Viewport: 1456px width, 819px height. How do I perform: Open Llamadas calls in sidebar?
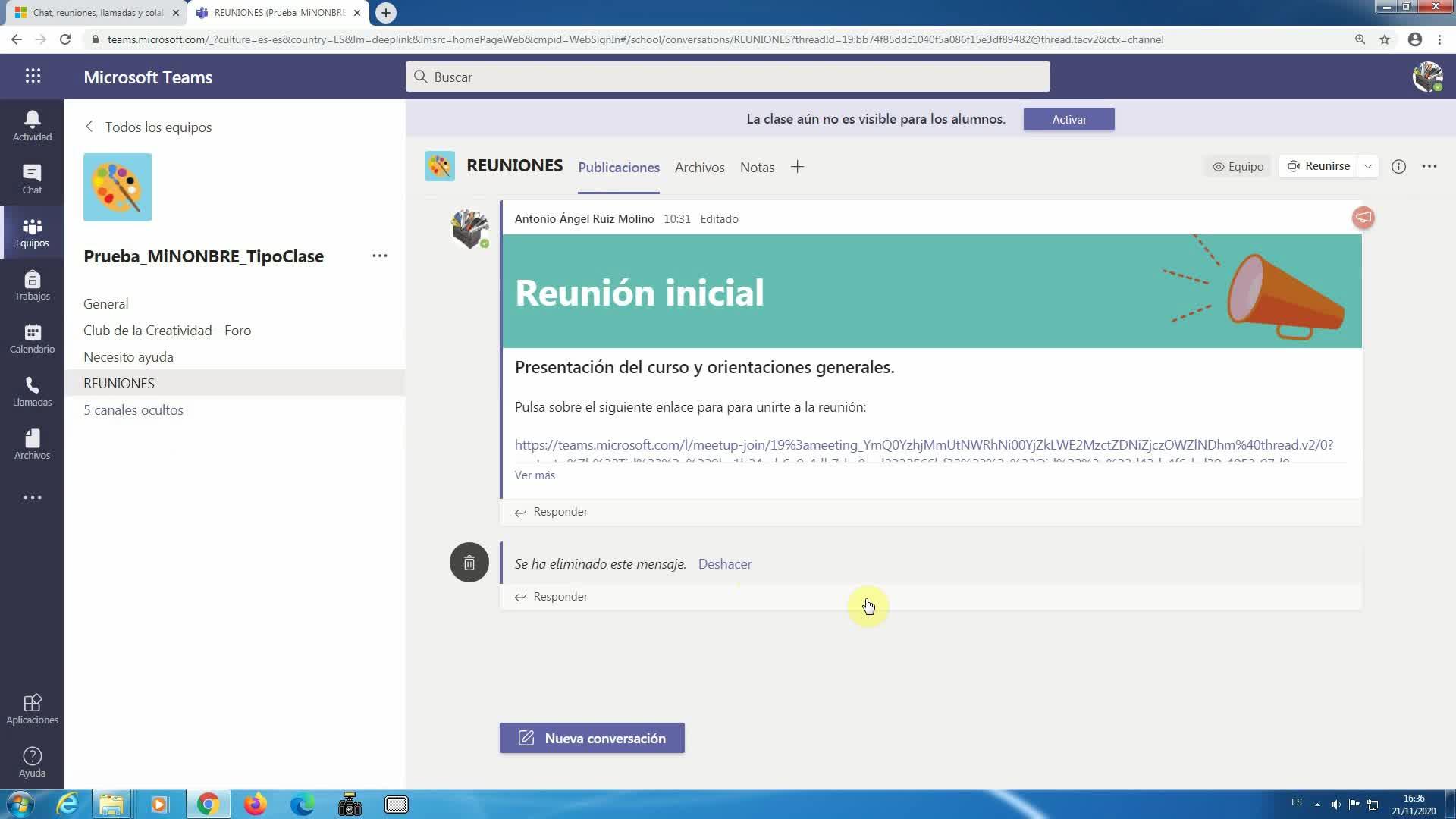click(32, 391)
